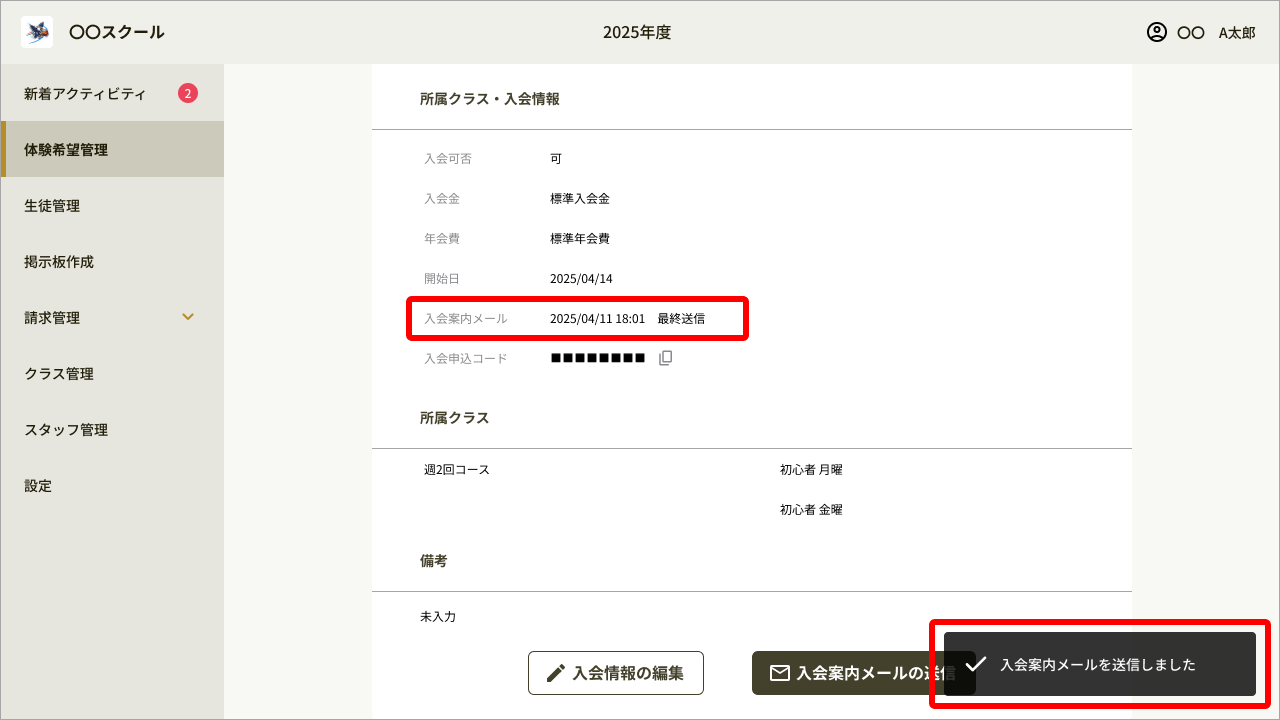This screenshot has width=1280, height=720.
Task: Expand the 請求管理 dropdown chevron
Action: tap(188, 317)
